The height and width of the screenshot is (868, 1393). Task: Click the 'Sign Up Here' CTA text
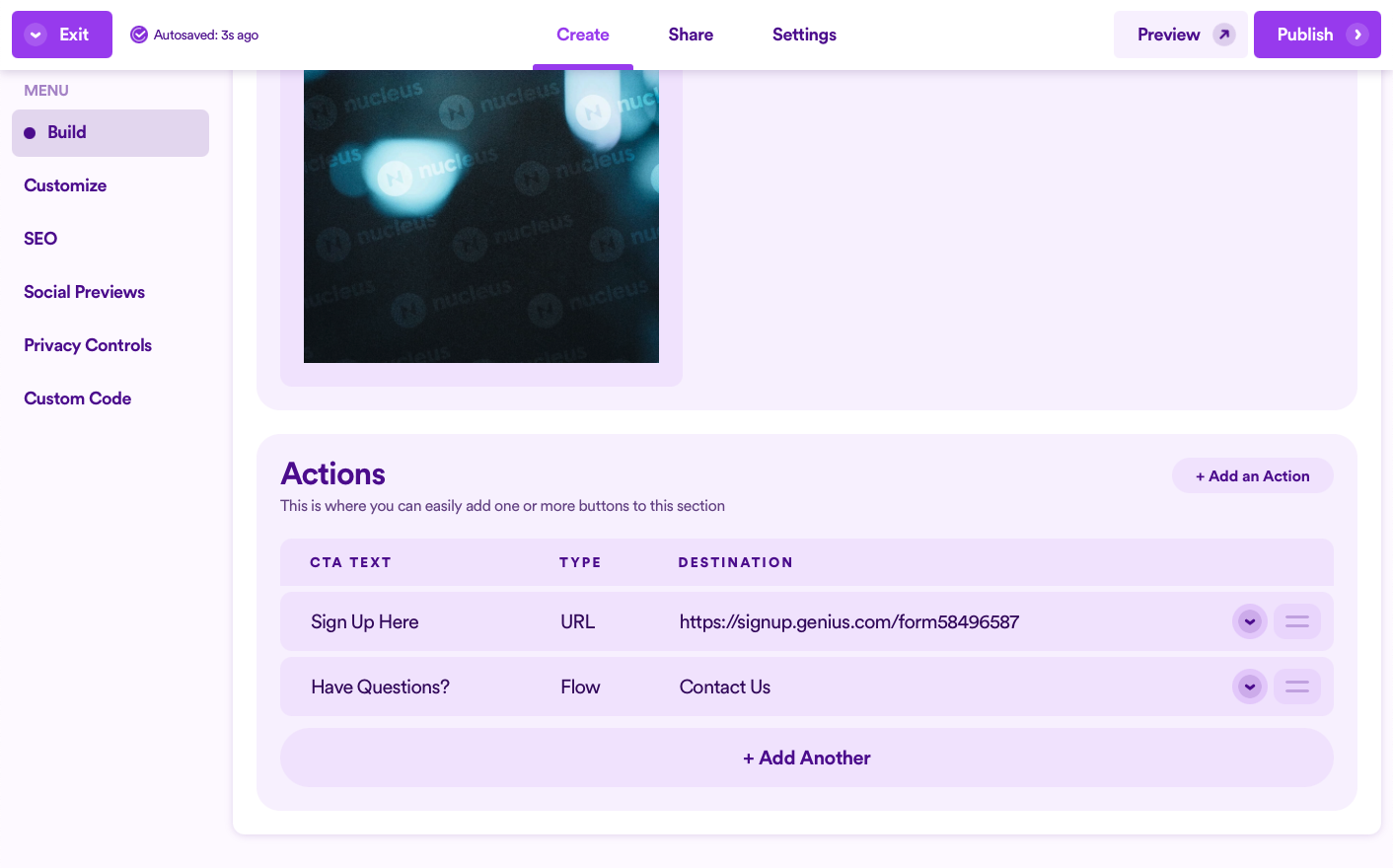pyautogui.click(x=365, y=622)
